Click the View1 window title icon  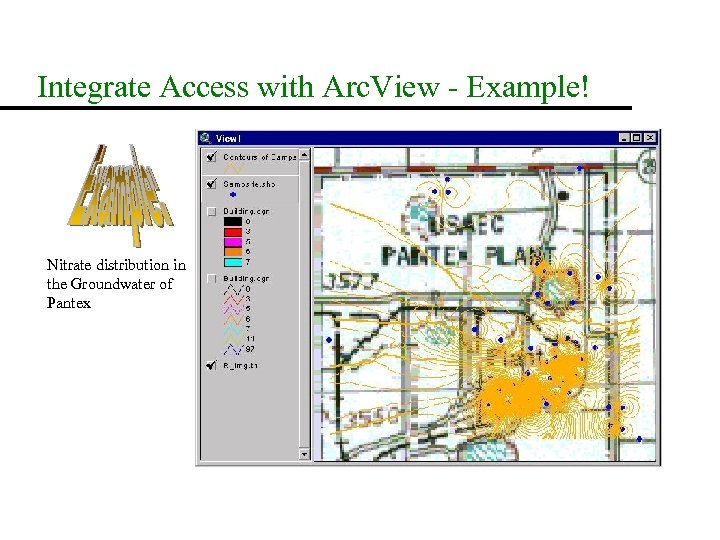[x=206, y=138]
